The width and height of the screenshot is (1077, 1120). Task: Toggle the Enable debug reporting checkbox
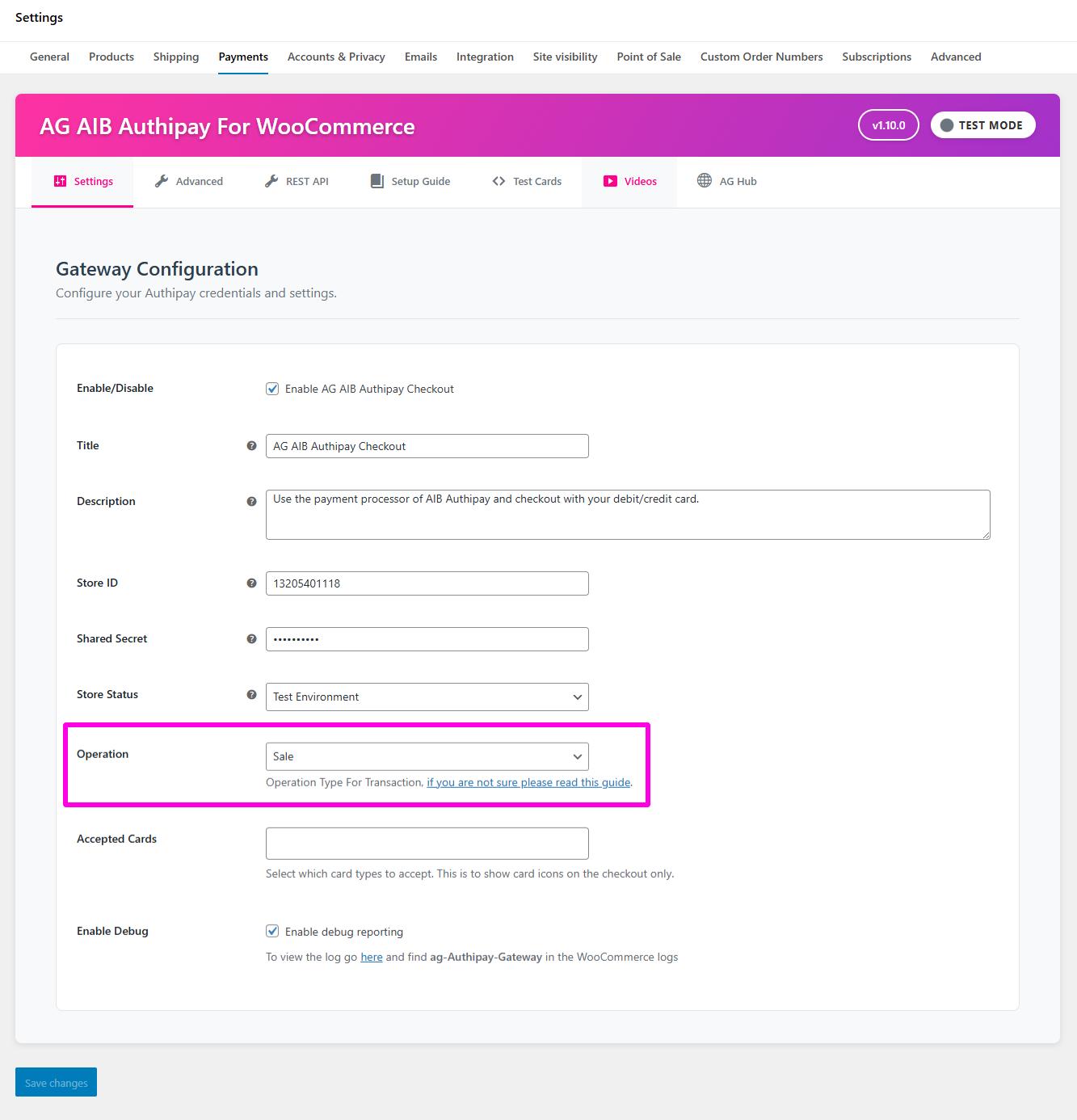point(273,932)
